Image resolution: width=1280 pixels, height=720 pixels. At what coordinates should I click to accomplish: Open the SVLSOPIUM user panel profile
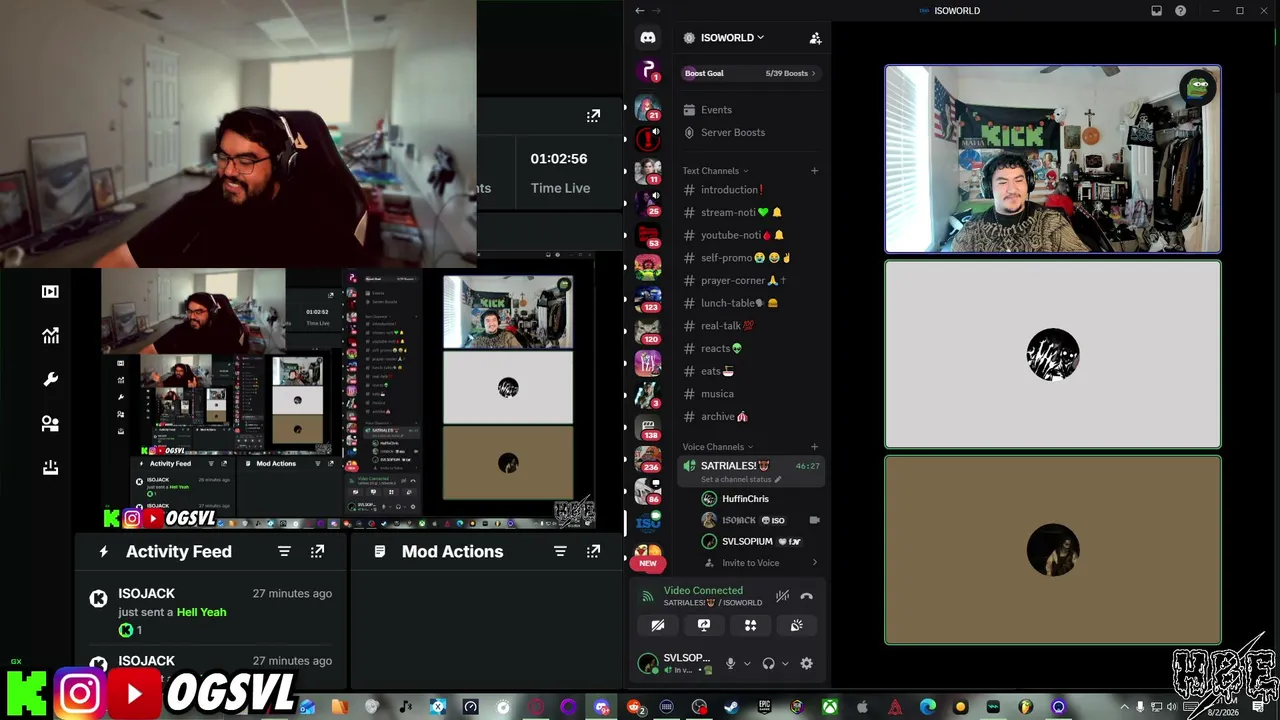[x=677, y=663]
